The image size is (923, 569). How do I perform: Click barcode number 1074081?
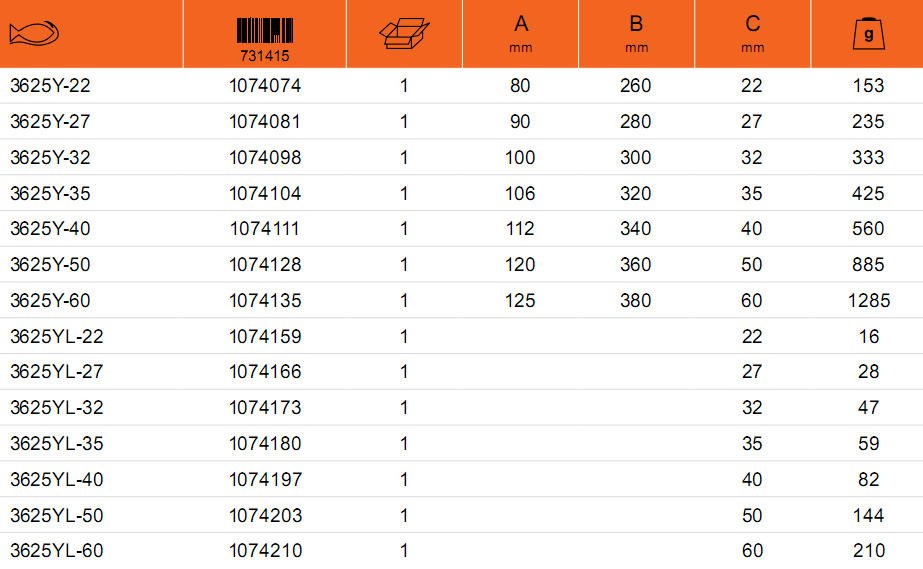pyautogui.click(x=265, y=122)
